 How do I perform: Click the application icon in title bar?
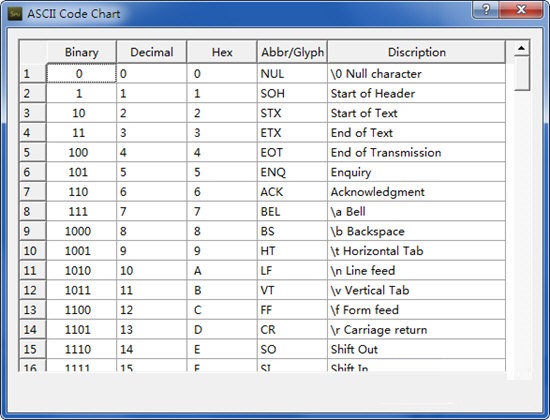(x=15, y=14)
